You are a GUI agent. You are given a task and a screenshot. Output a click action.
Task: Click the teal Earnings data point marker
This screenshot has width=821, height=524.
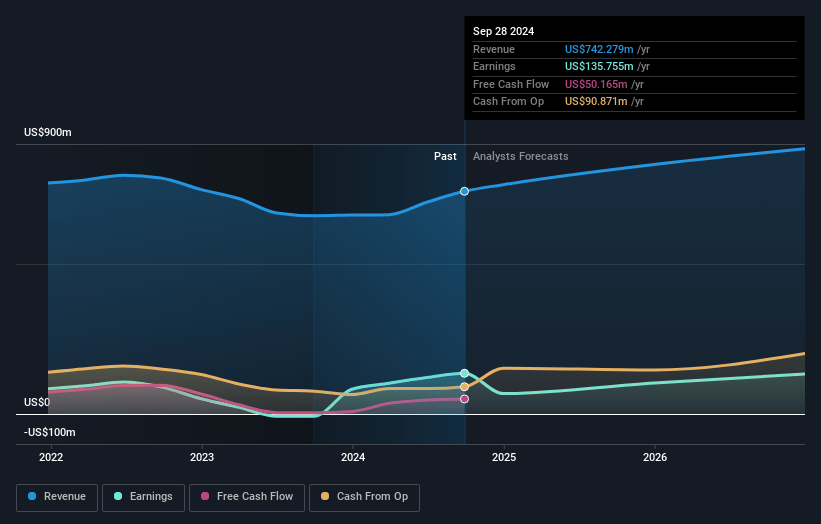(464, 373)
